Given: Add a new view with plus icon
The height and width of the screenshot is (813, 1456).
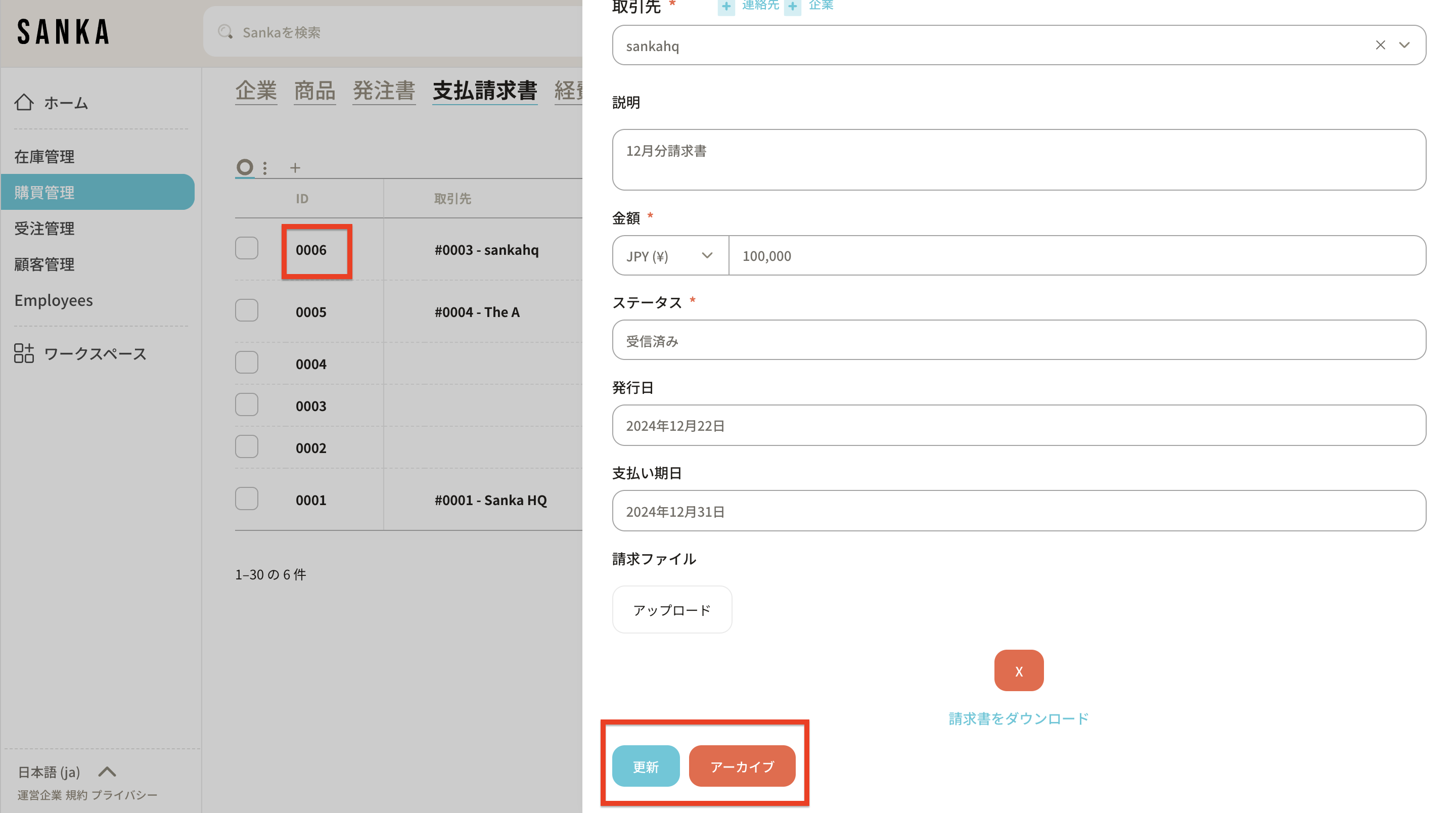Looking at the screenshot, I should [x=295, y=168].
